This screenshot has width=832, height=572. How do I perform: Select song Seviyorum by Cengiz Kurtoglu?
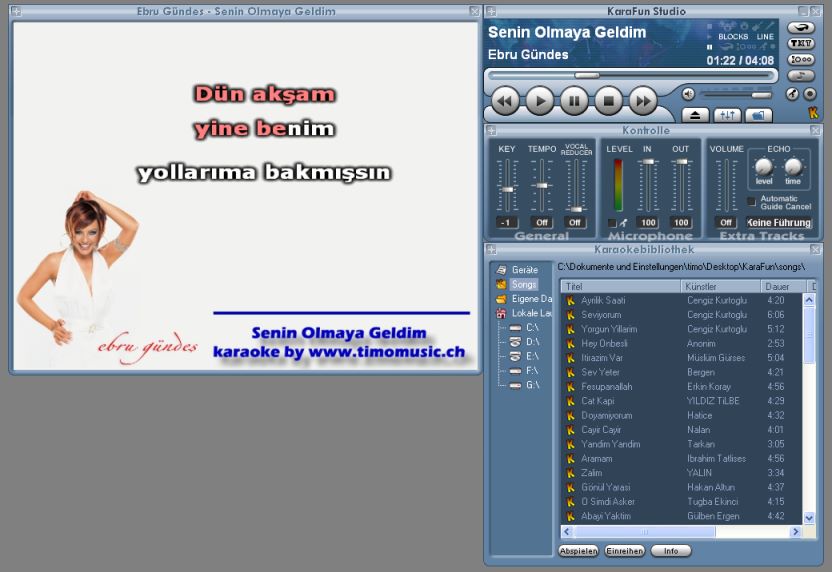pos(682,315)
